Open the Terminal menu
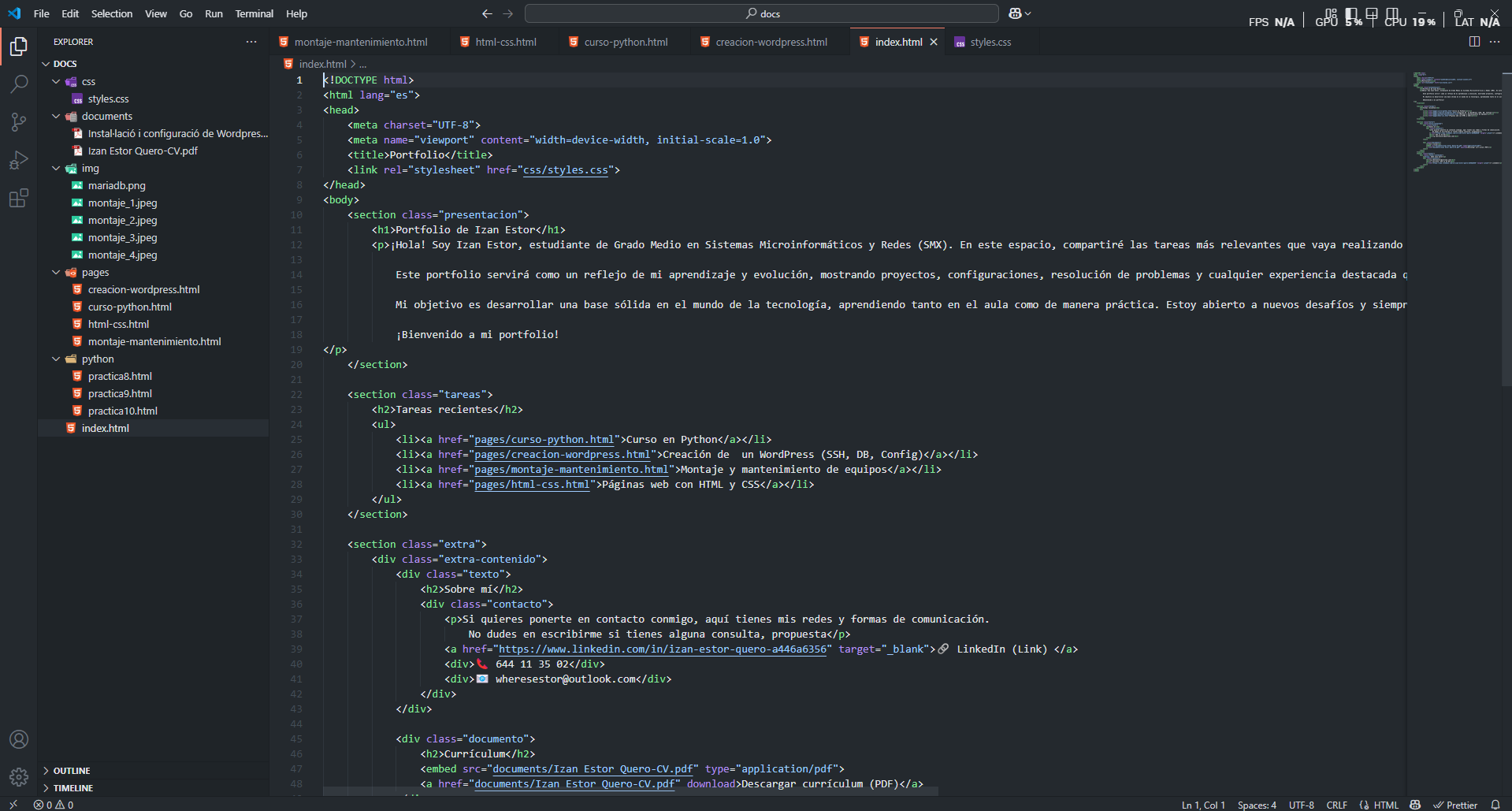 tap(254, 13)
